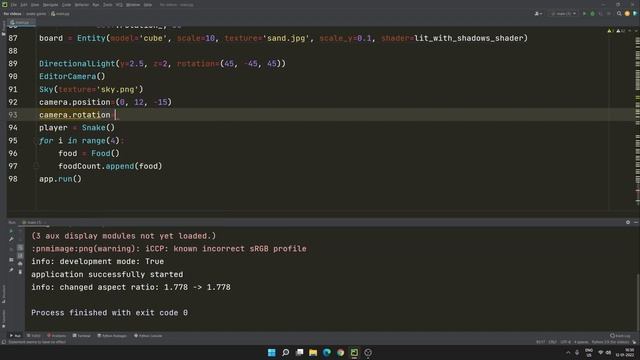Run with coverage icon in toolbar
This screenshot has width=640, height=360.
600,13
